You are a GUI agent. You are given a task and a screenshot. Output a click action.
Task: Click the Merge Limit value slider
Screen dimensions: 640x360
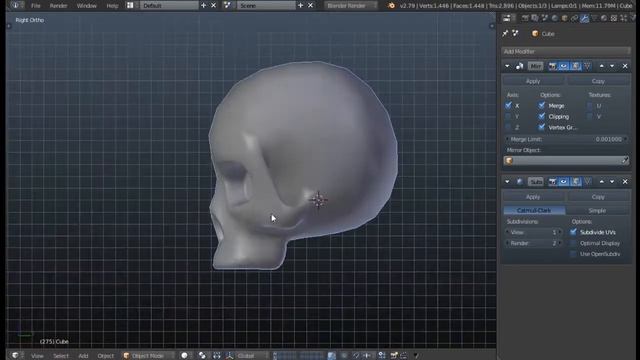(566, 139)
